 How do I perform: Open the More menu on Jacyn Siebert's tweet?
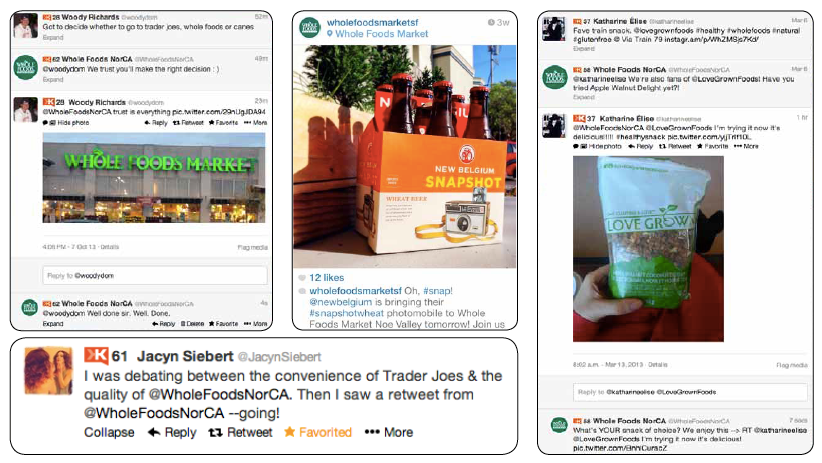(389, 432)
